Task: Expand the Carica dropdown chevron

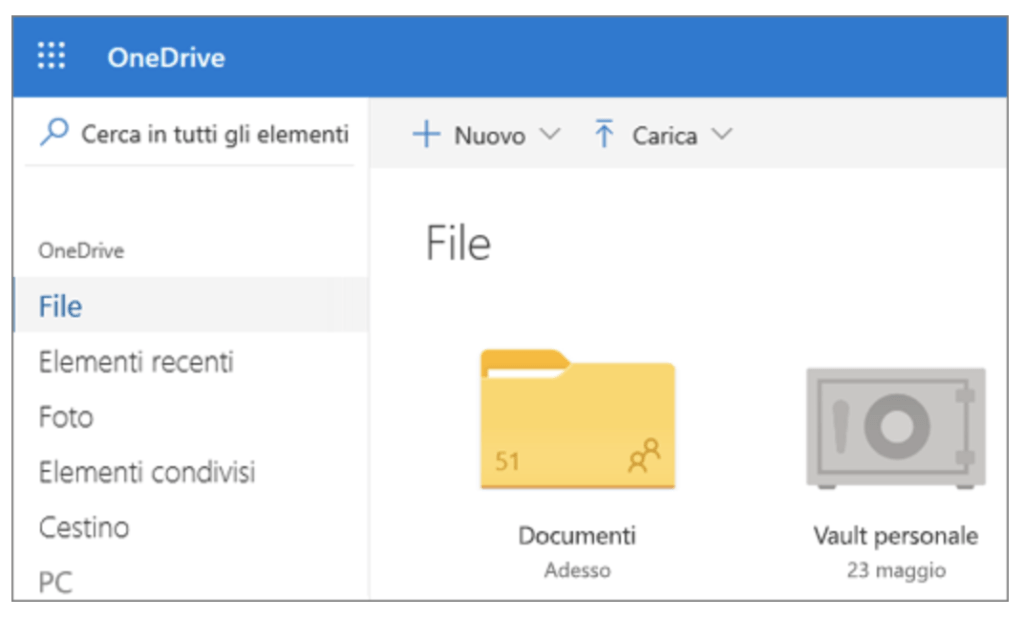Action: 722,135
